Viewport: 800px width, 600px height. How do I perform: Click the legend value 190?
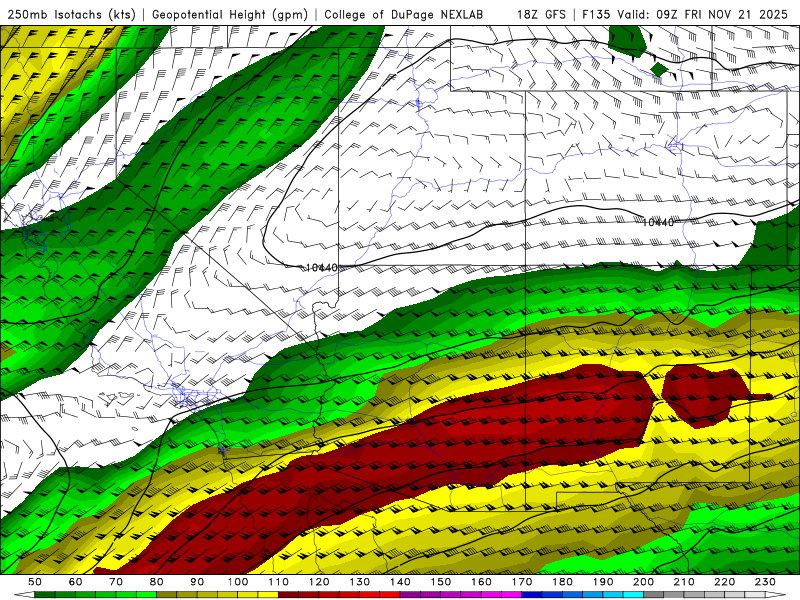pos(603,582)
